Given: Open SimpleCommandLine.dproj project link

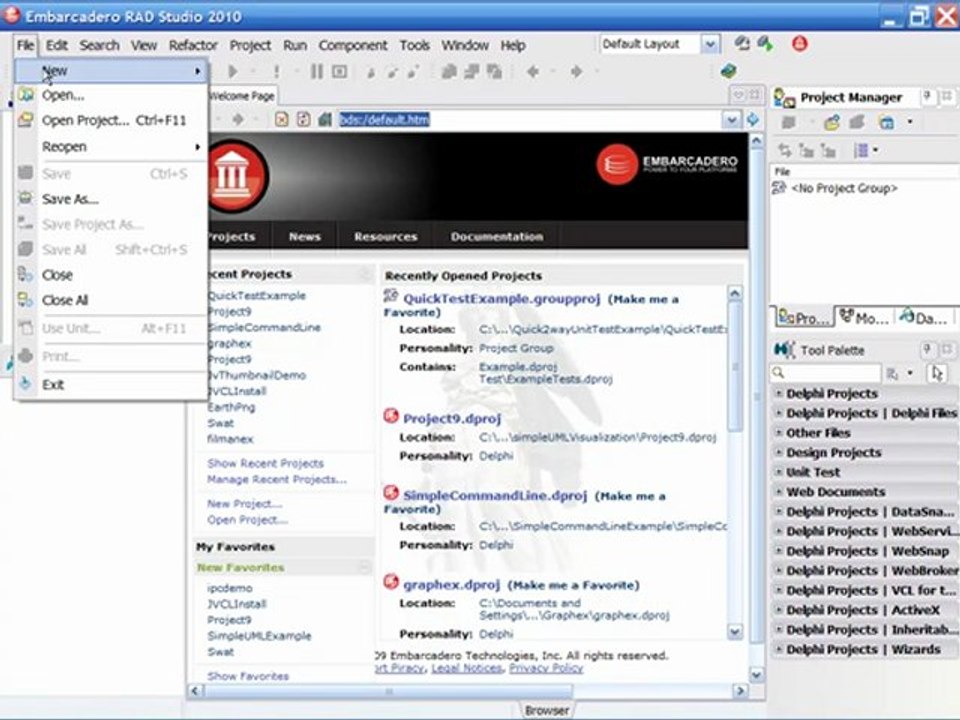Looking at the screenshot, I should [495, 495].
